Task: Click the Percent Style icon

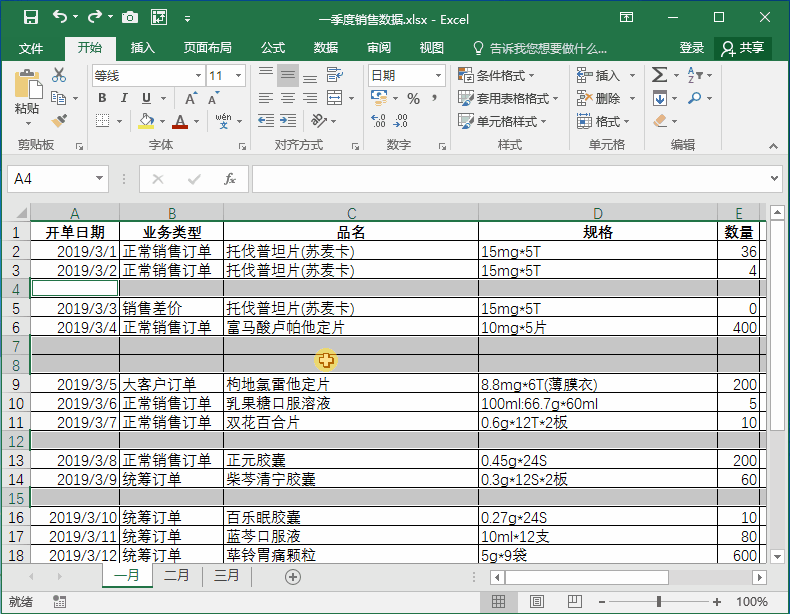Action: (414, 98)
